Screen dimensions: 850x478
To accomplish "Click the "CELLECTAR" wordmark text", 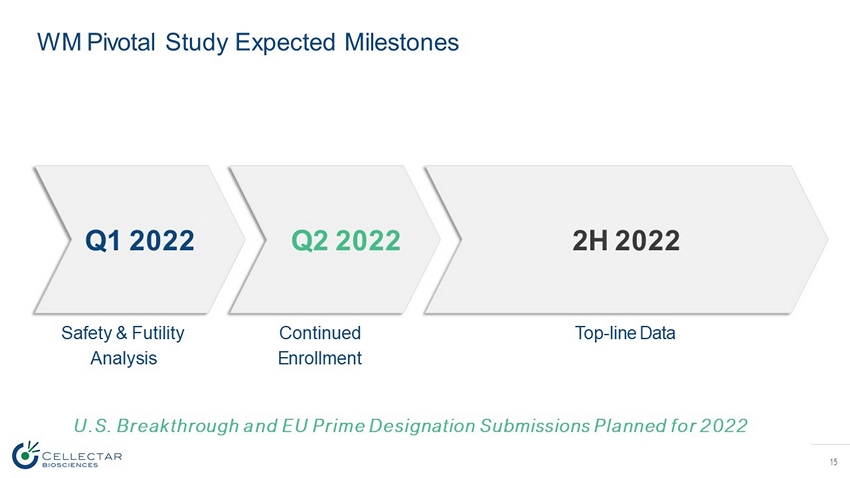I will [83, 455].
